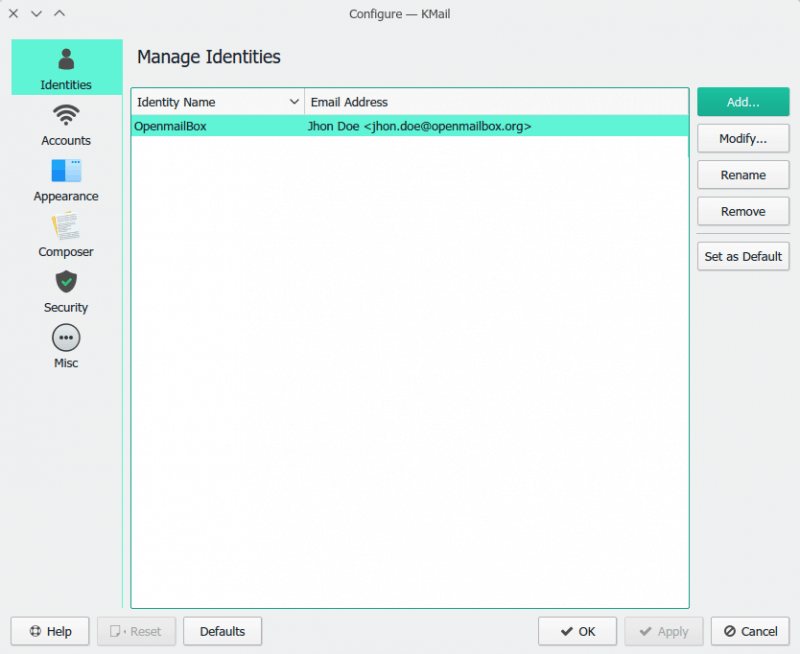Cancel the configuration dialog

pos(750,631)
